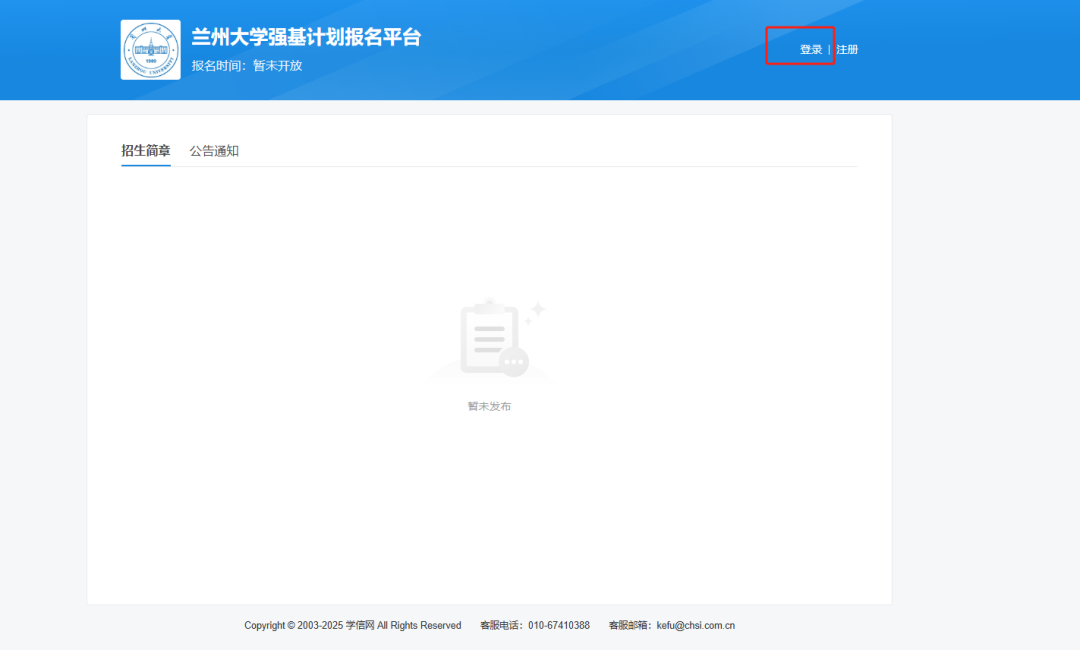Click the 暂未发布 placeholder text
Screen dimensions: 1080x650
489,406
